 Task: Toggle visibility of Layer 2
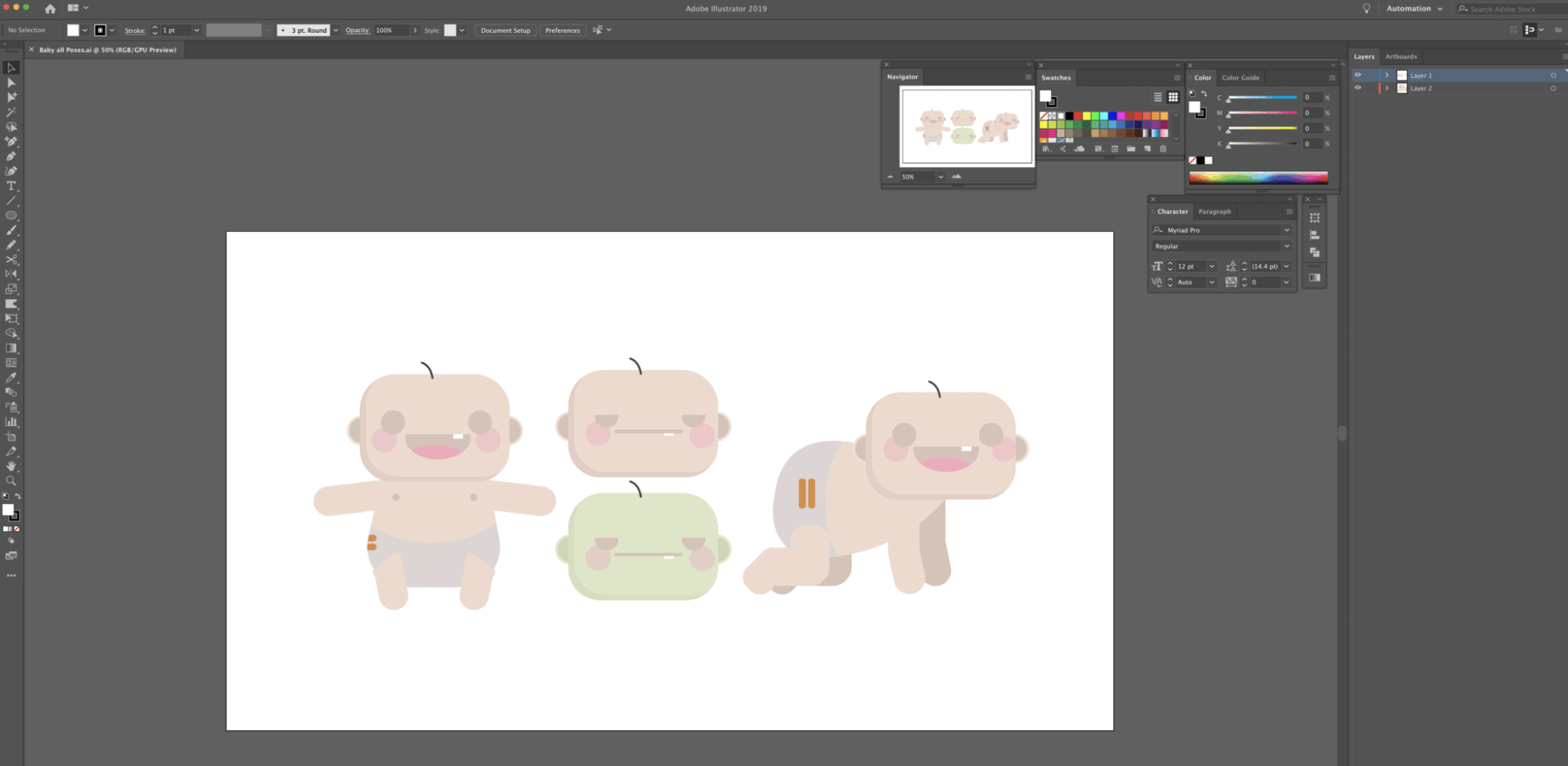(1357, 88)
